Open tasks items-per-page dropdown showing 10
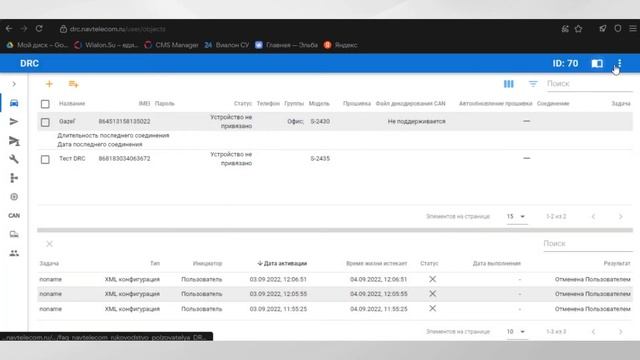640x360 pixels. pyautogui.click(x=516, y=331)
